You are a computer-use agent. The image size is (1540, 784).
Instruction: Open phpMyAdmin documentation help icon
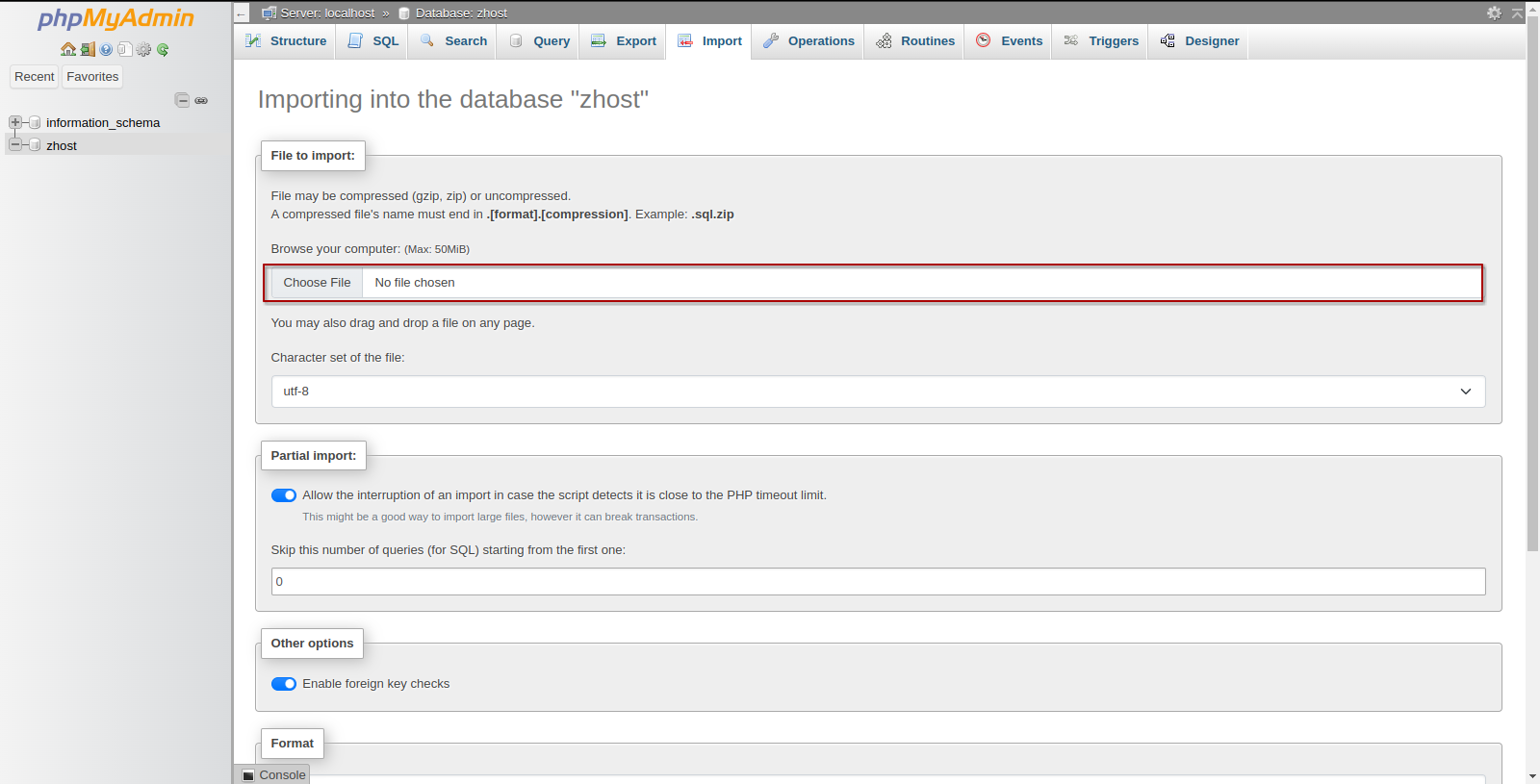tap(106, 49)
